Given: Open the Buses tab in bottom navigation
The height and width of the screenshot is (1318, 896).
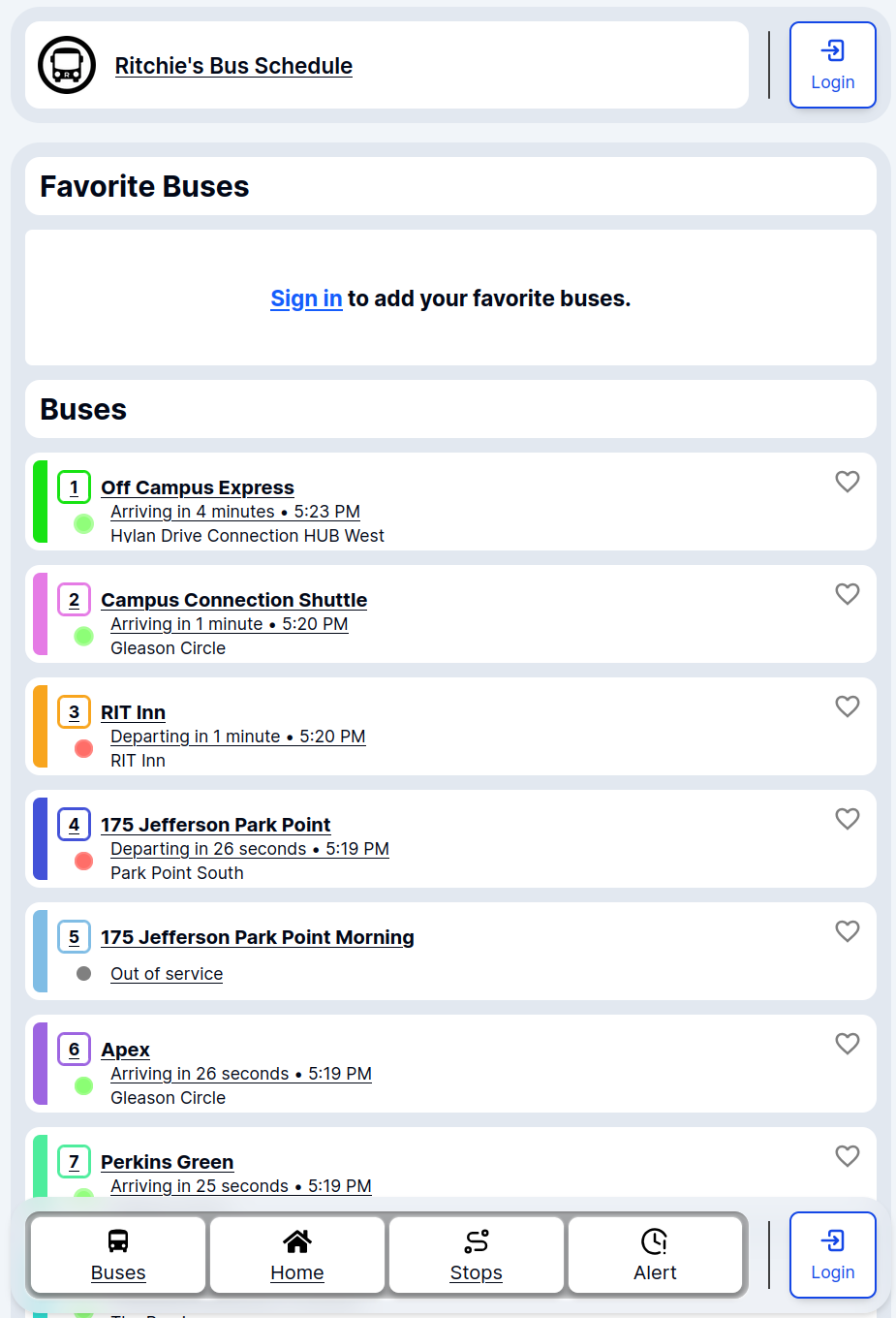Looking at the screenshot, I should click(x=118, y=1255).
